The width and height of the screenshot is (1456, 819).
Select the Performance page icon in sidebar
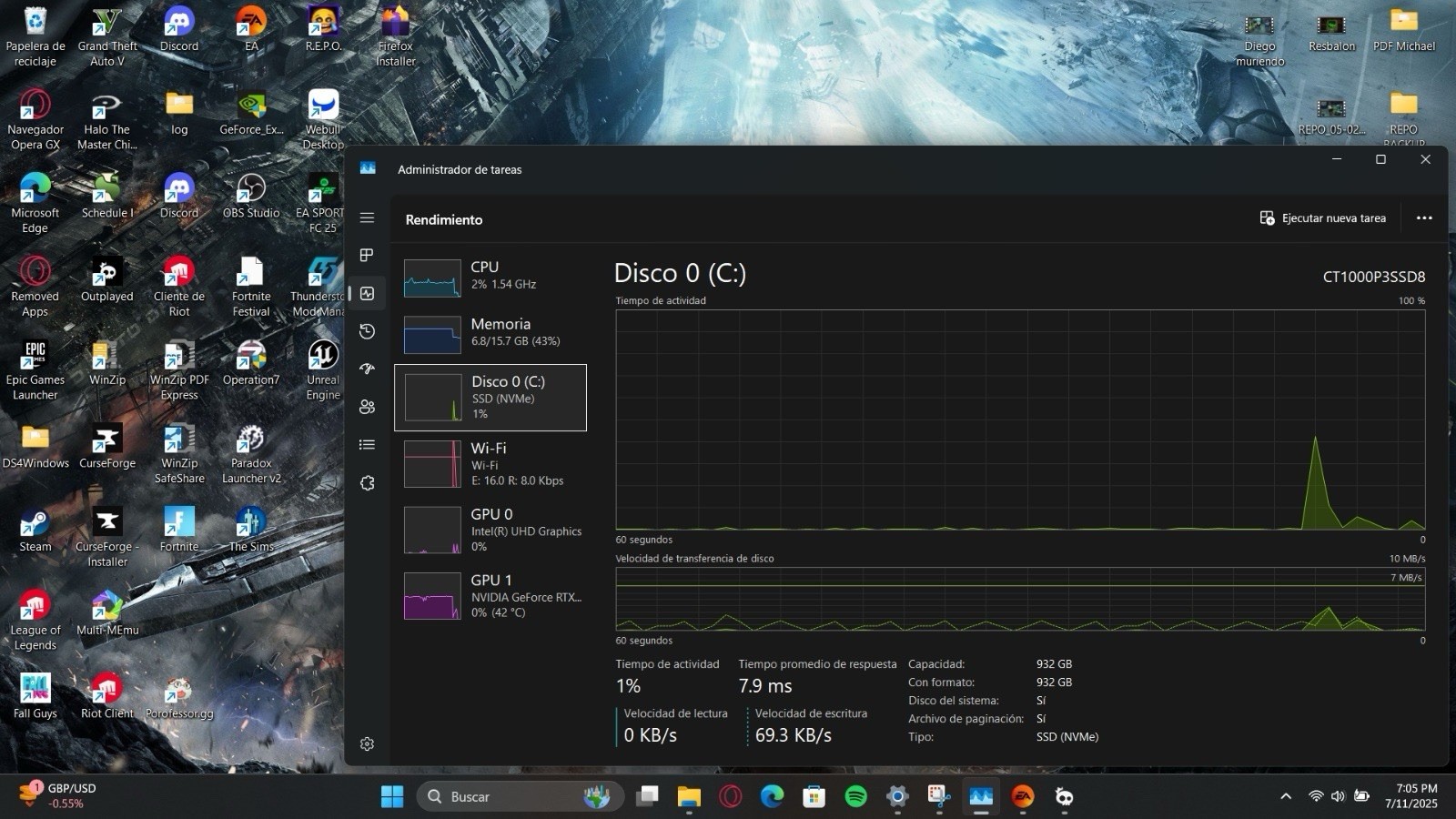367,293
